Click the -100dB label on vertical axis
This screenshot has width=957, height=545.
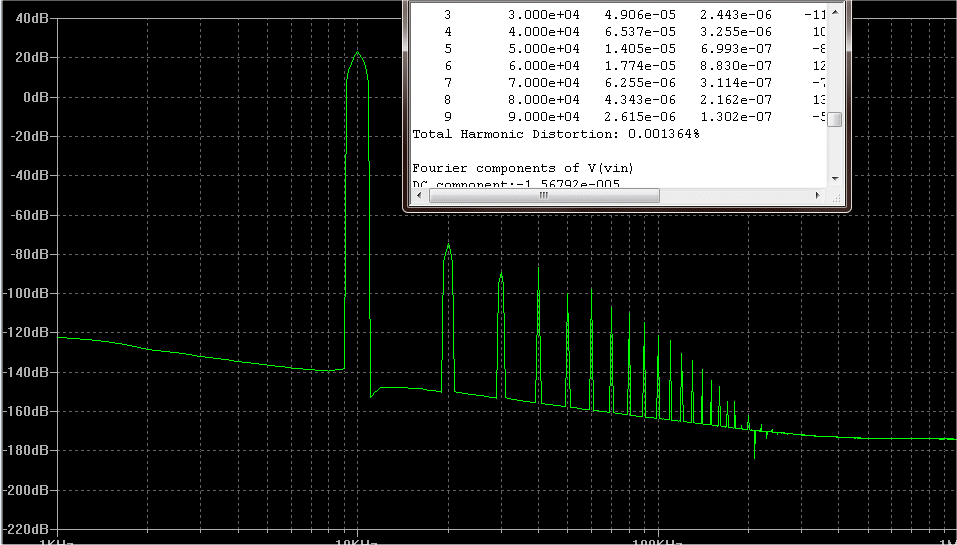24,294
